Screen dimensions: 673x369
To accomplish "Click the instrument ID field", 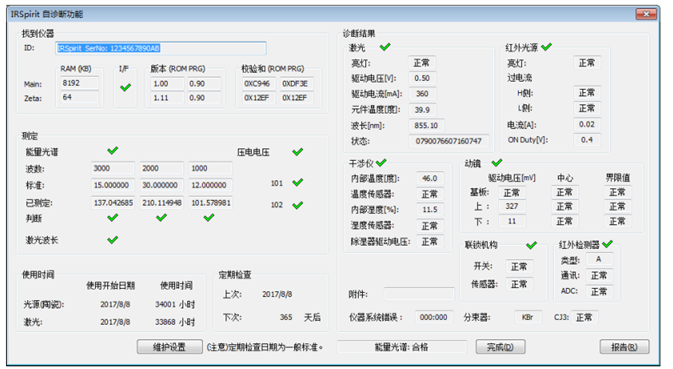I will tap(161, 48).
